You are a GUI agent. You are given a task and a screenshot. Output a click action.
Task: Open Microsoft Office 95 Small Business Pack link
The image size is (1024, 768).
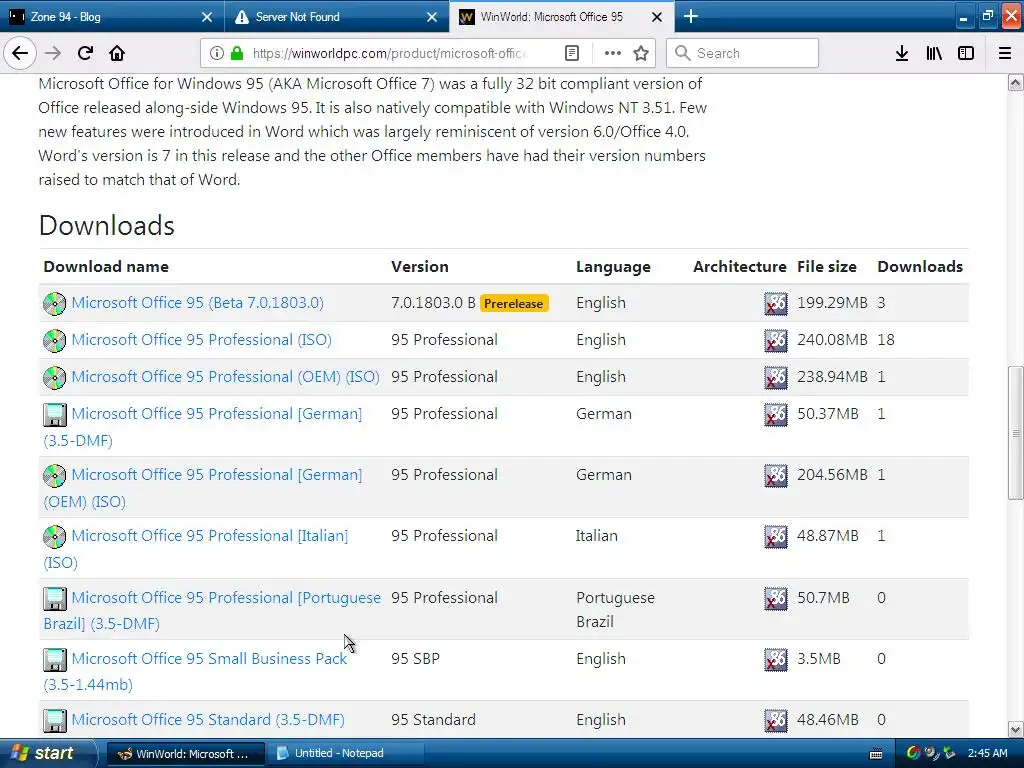pyautogui.click(x=209, y=659)
